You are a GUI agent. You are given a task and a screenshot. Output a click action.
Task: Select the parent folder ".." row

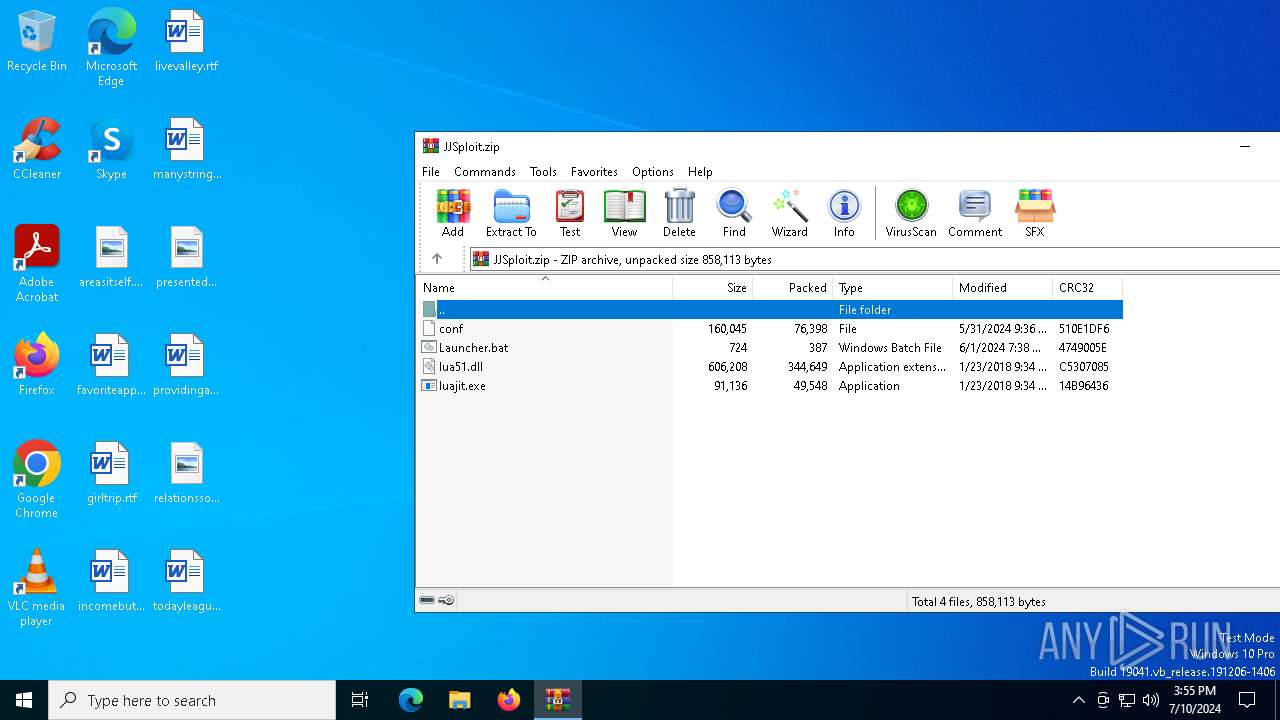770,310
